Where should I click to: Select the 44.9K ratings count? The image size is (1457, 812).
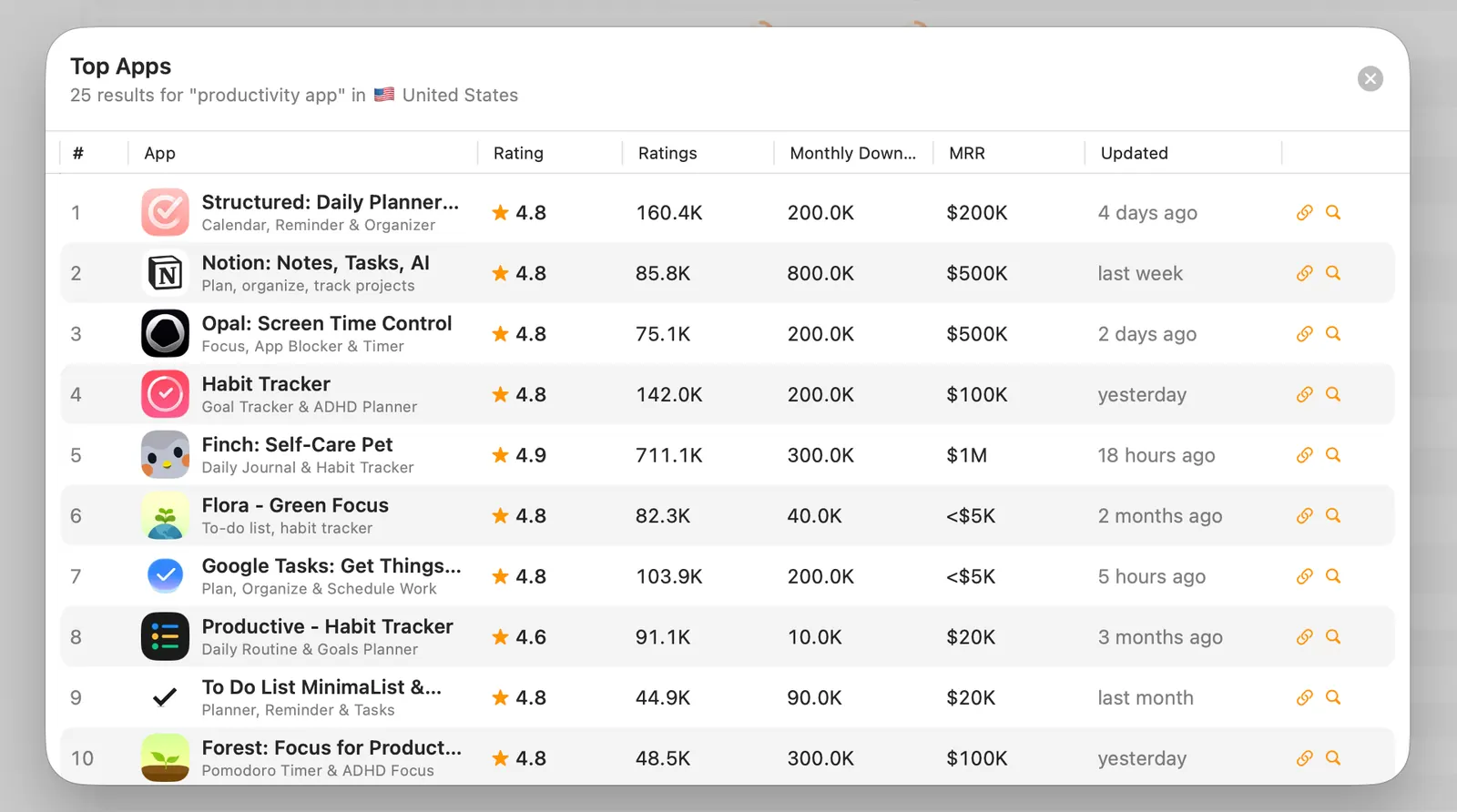click(x=663, y=697)
